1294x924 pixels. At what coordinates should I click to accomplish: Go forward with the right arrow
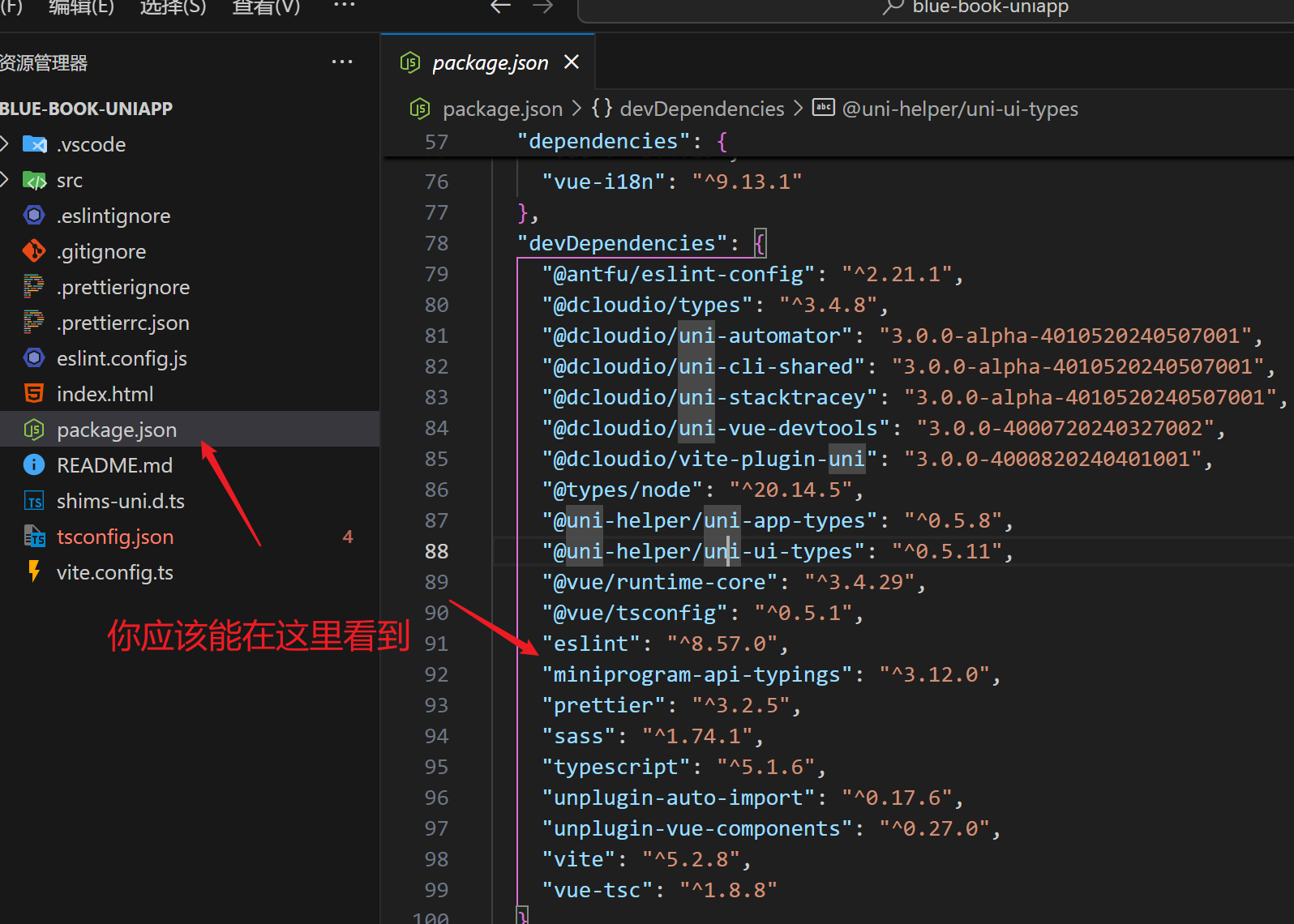[543, 6]
